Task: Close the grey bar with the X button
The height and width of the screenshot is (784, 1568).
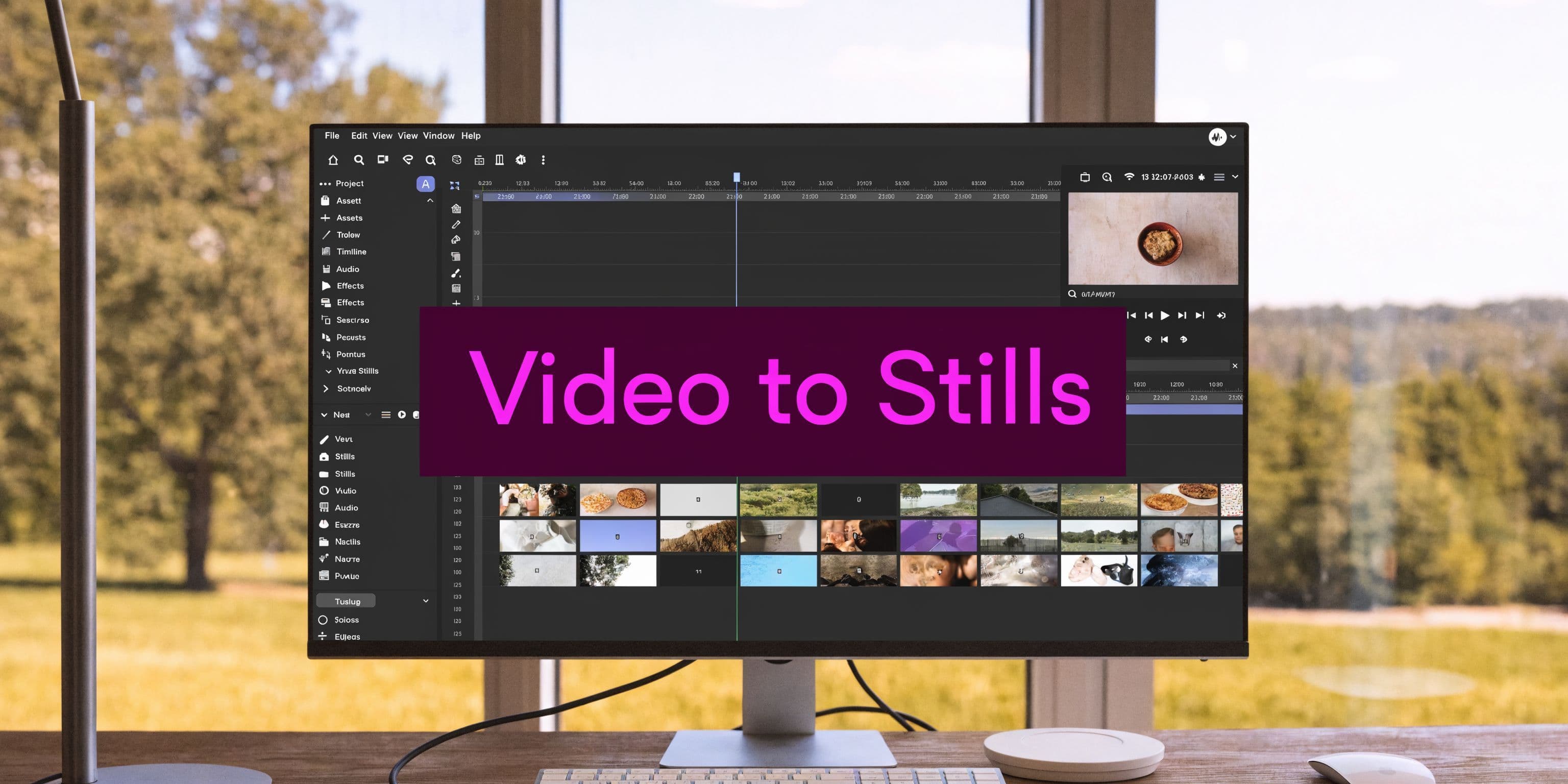Action: [1235, 366]
